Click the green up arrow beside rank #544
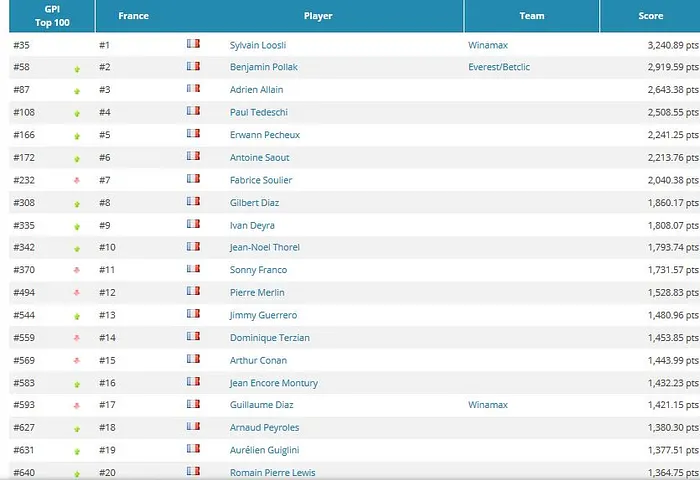 click(77, 317)
